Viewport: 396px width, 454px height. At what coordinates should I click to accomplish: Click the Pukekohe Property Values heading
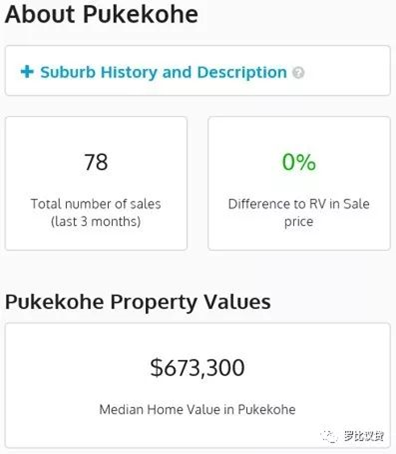coord(138,302)
